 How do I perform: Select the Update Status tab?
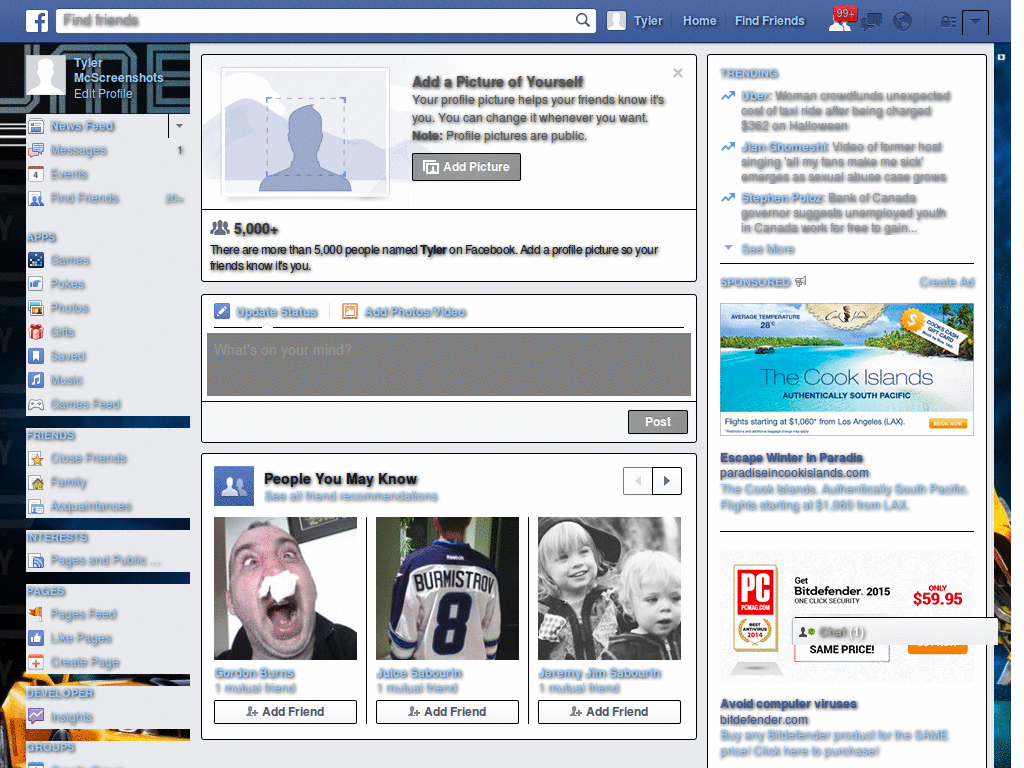point(266,312)
